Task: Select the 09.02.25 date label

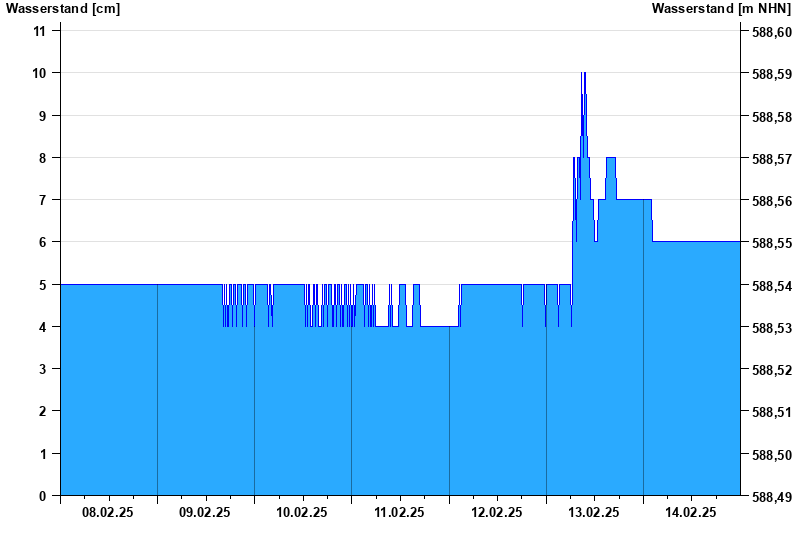Action: pyautogui.click(x=205, y=512)
